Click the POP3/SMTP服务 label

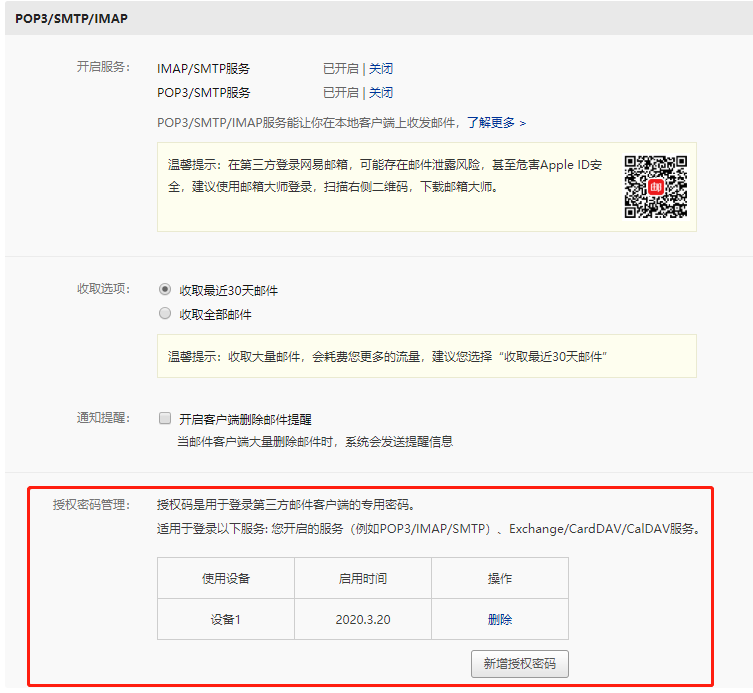click(x=204, y=92)
